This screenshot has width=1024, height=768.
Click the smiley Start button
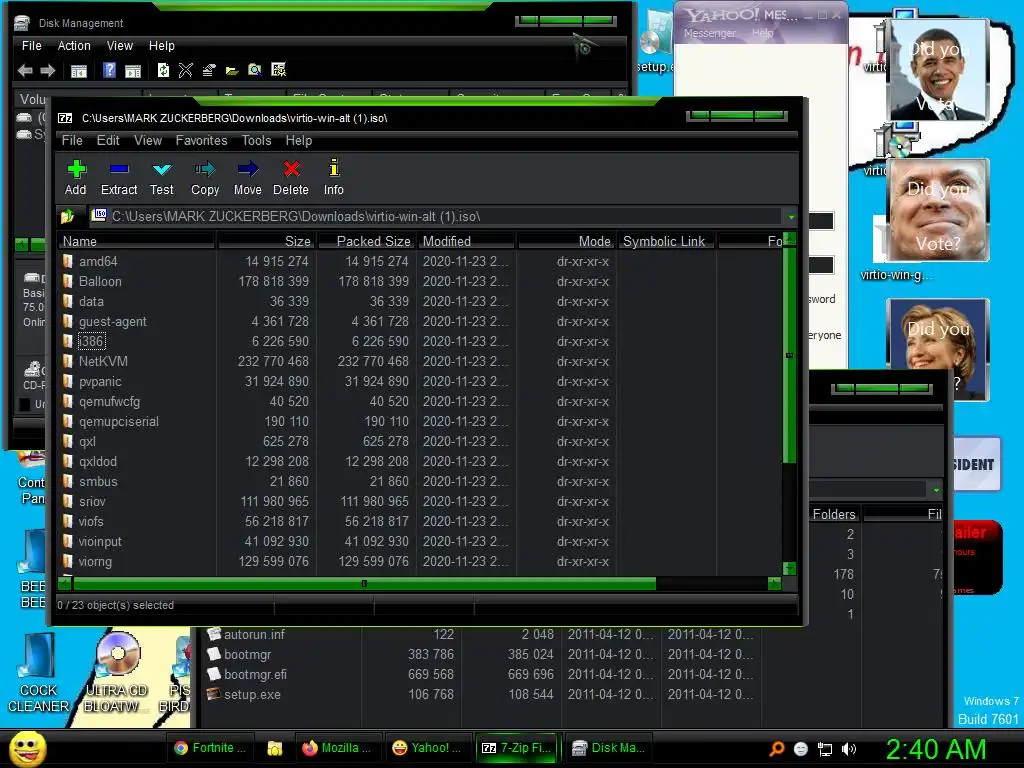(27, 748)
